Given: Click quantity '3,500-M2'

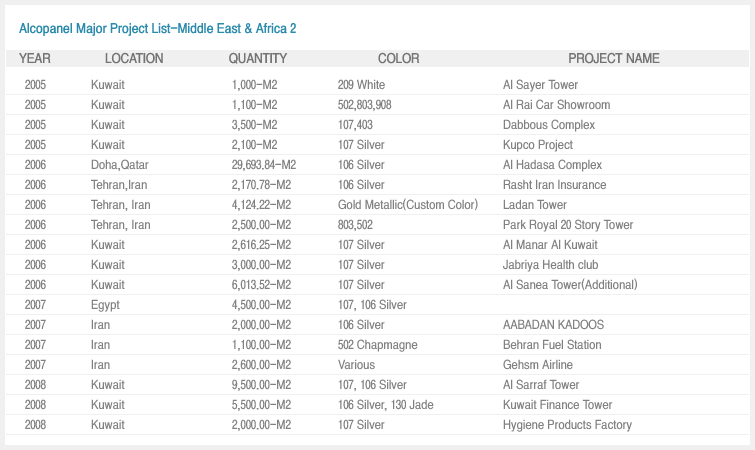Looking at the screenshot, I should pos(254,125).
